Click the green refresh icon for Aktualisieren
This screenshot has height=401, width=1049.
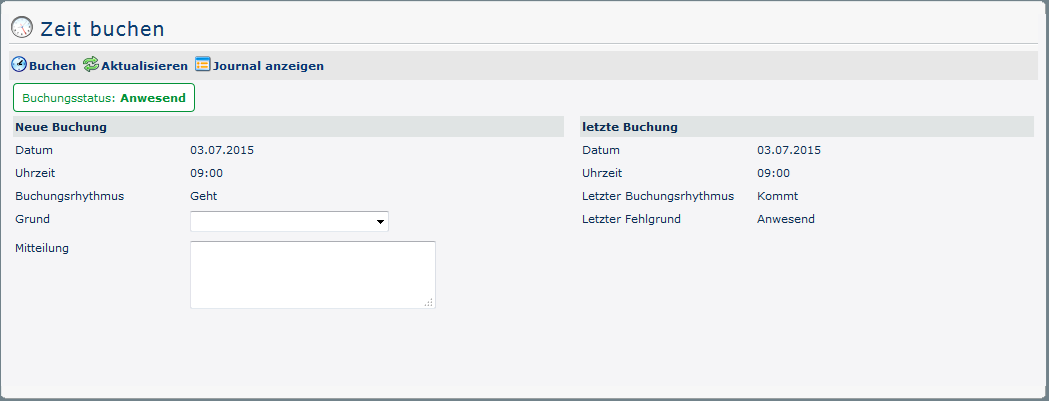[x=91, y=65]
